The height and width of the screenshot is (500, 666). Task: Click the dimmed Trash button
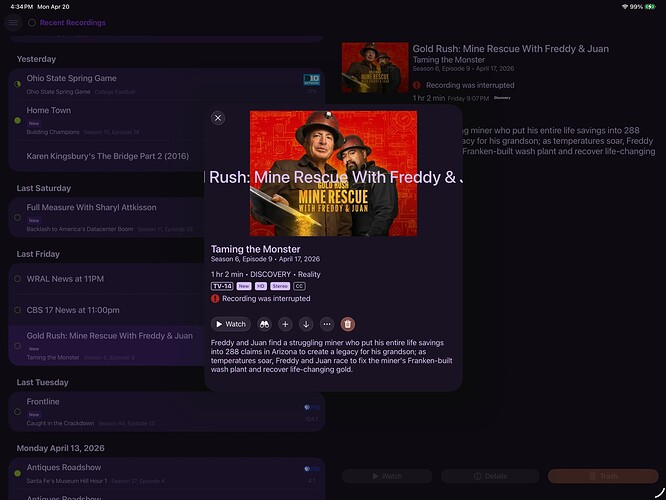click(x=603, y=476)
